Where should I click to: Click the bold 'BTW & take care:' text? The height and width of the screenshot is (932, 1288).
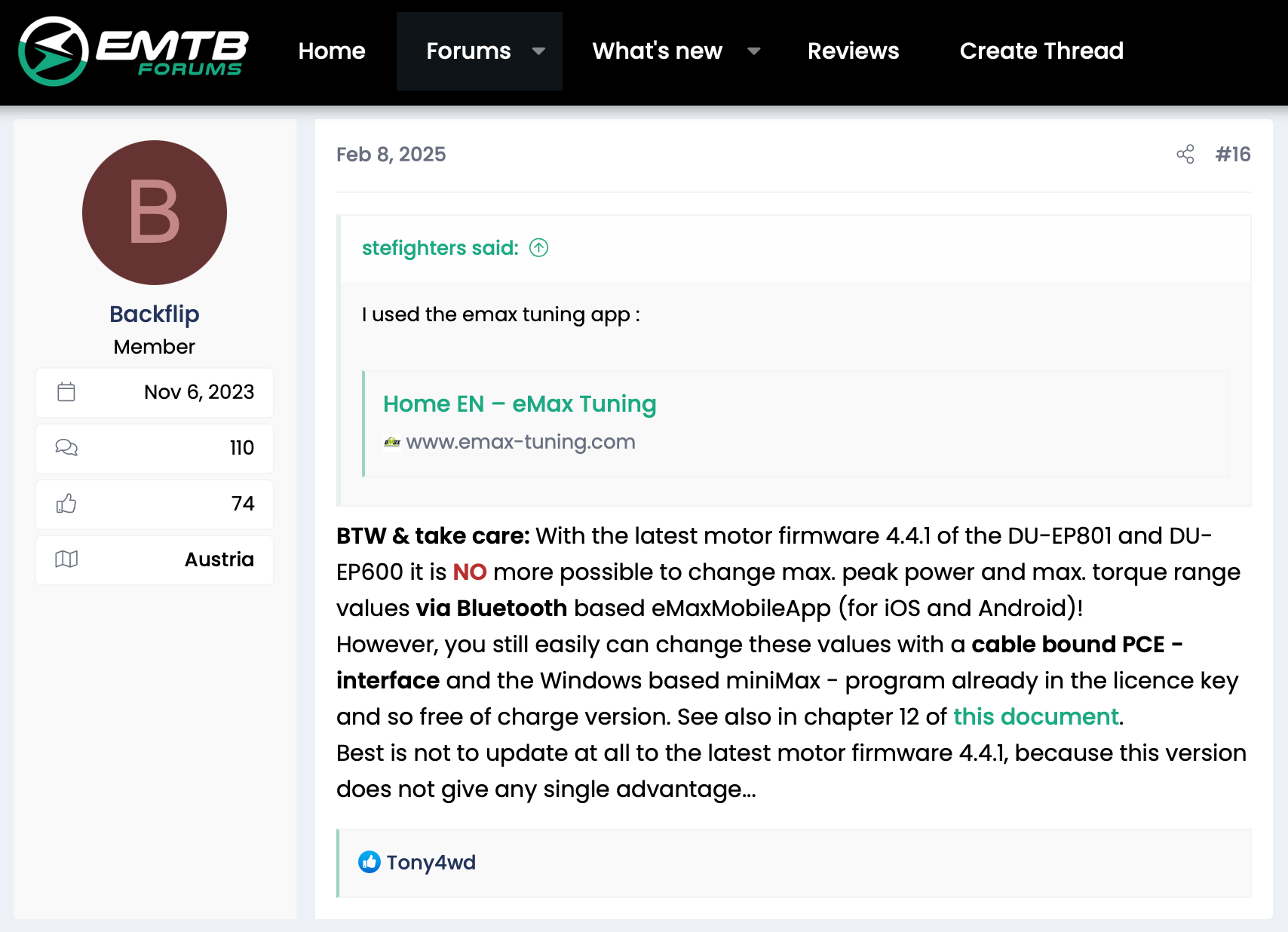(x=433, y=535)
